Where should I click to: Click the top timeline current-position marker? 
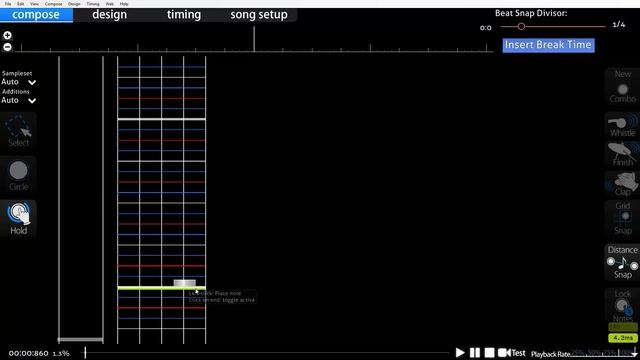[x=254, y=39]
